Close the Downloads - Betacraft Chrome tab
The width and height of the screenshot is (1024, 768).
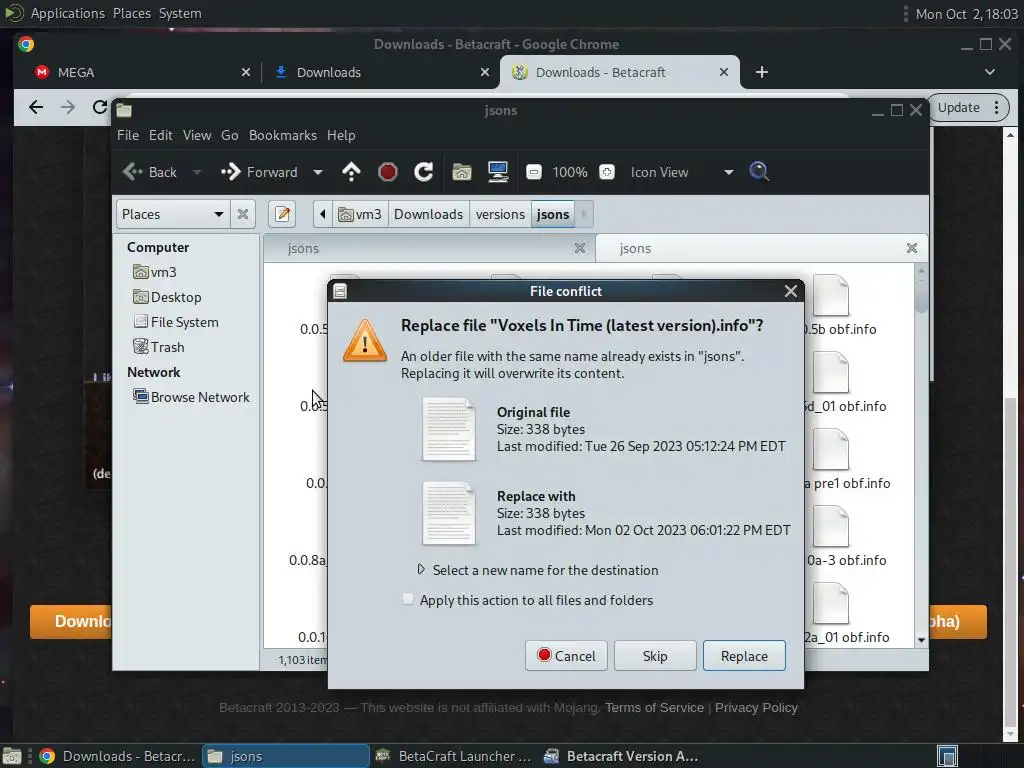(x=724, y=72)
